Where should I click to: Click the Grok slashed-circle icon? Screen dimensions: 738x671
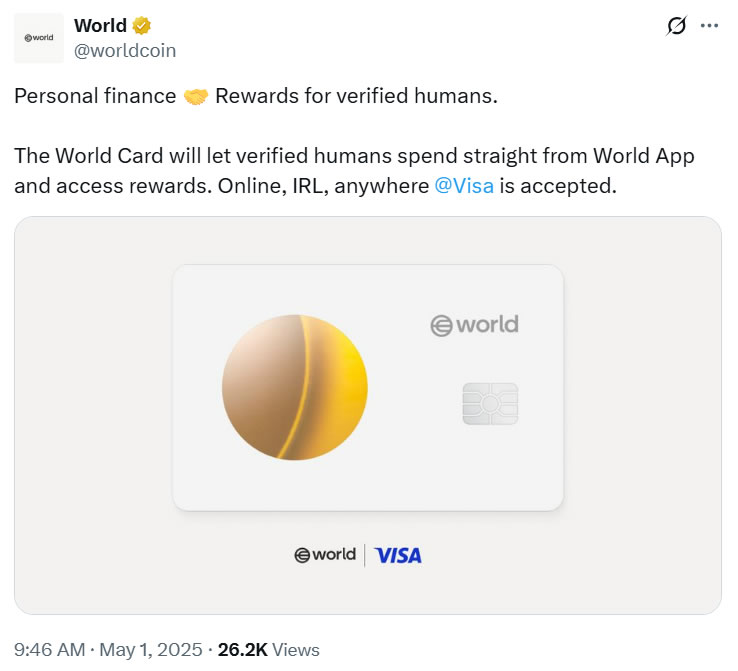click(x=676, y=26)
